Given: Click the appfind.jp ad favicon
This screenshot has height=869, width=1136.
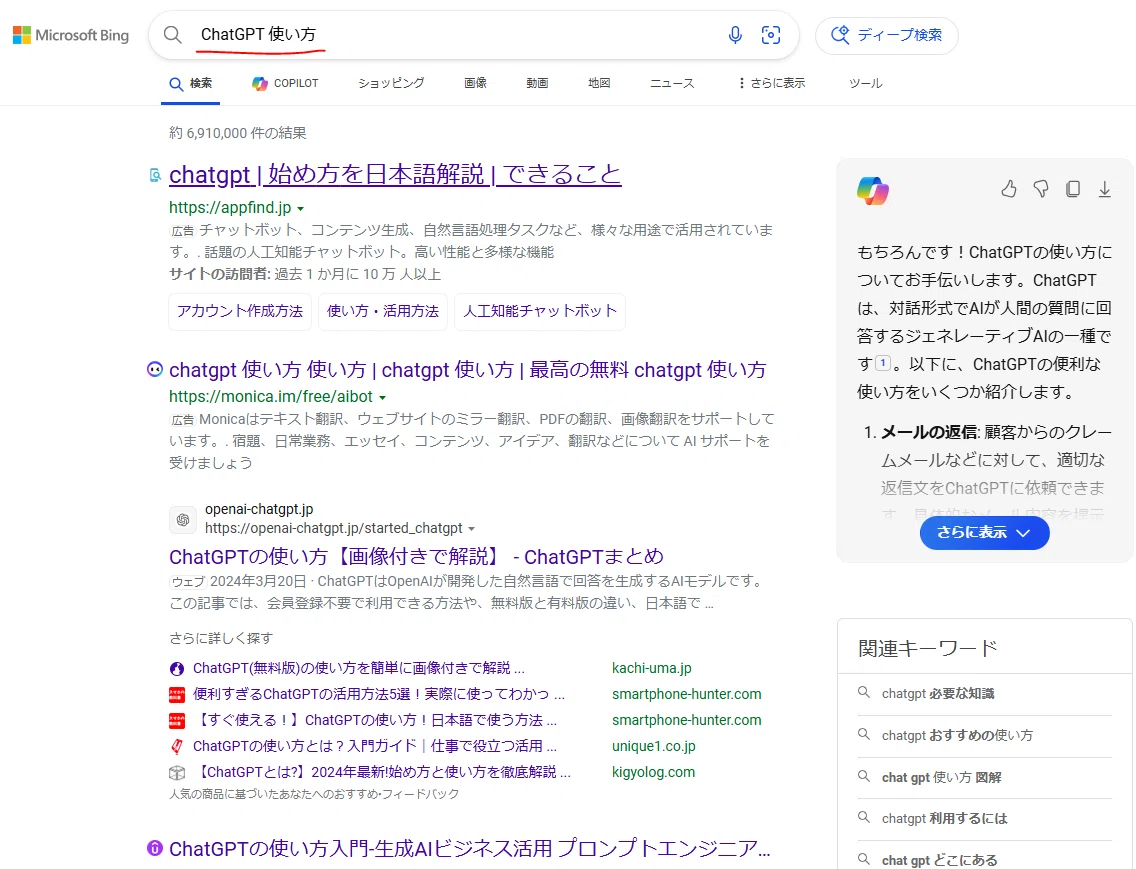Looking at the screenshot, I should coord(155,175).
